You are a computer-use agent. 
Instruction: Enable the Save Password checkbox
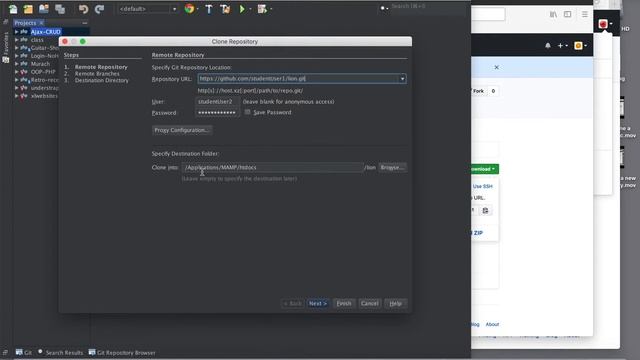pos(247,112)
